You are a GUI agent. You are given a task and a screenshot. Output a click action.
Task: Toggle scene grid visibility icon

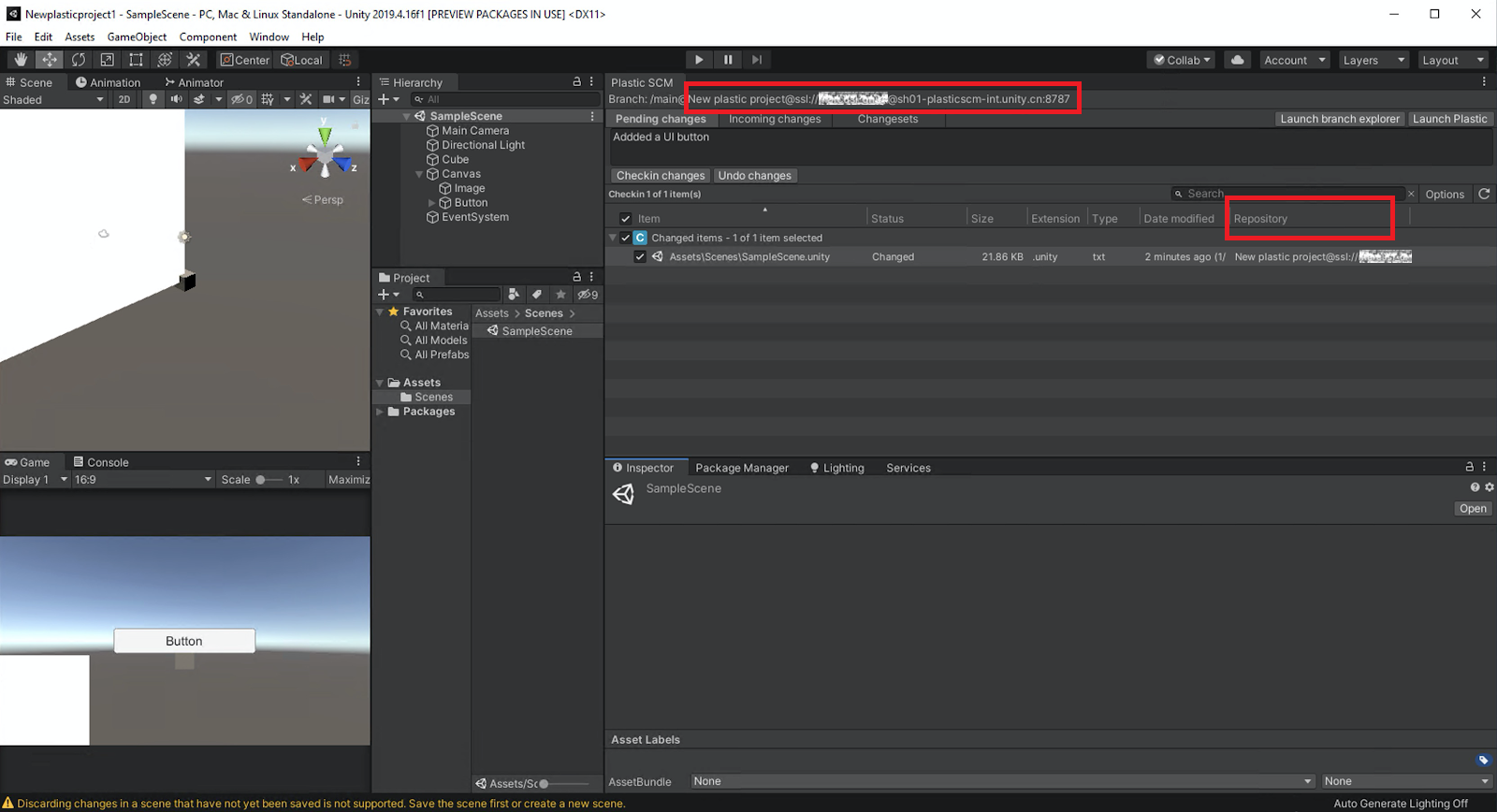click(268, 99)
